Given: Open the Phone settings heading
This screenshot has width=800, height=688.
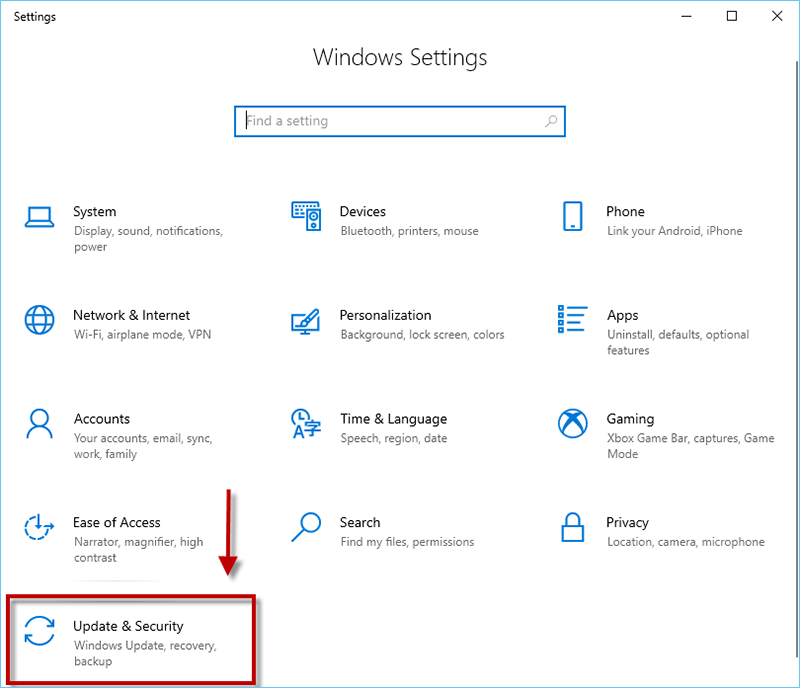Looking at the screenshot, I should click(x=625, y=211).
